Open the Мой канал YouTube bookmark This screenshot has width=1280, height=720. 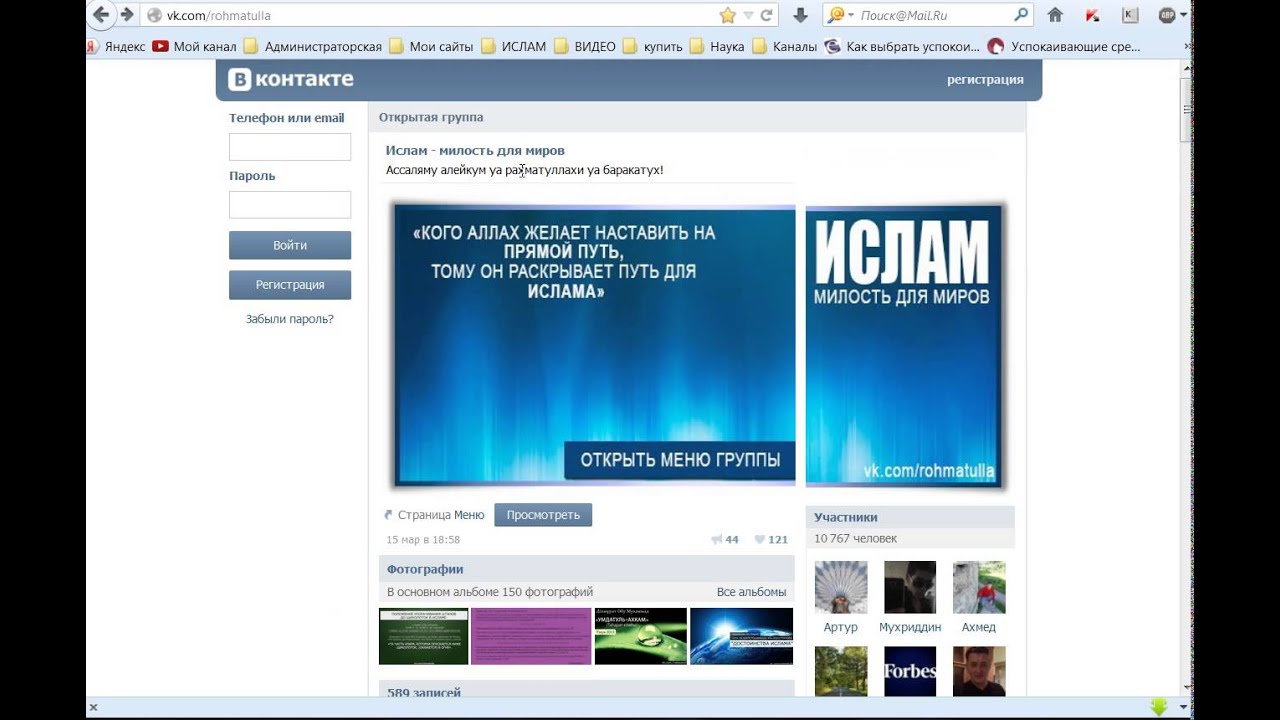195,46
